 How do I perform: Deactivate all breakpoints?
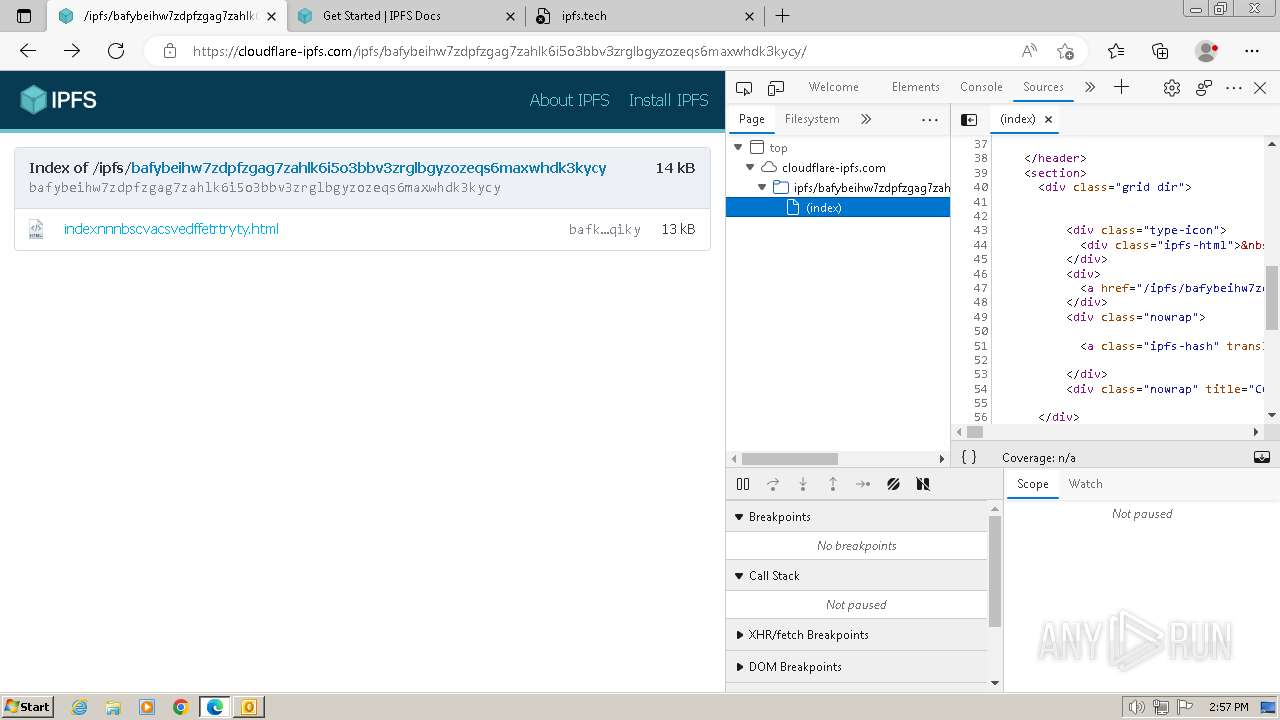pyautogui.click(x=893, y=484)
